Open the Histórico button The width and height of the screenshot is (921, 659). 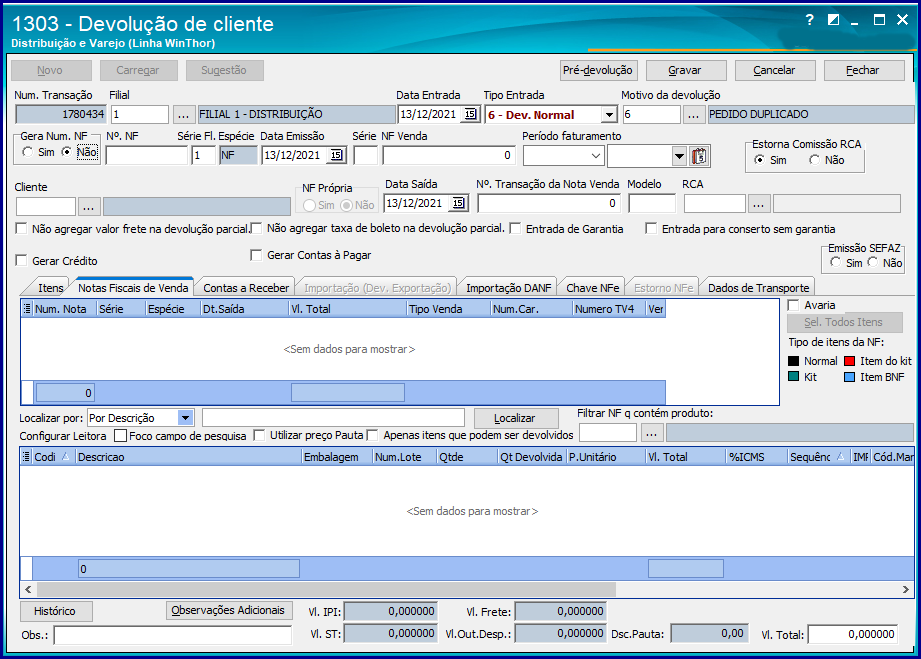tap(55, 611)
